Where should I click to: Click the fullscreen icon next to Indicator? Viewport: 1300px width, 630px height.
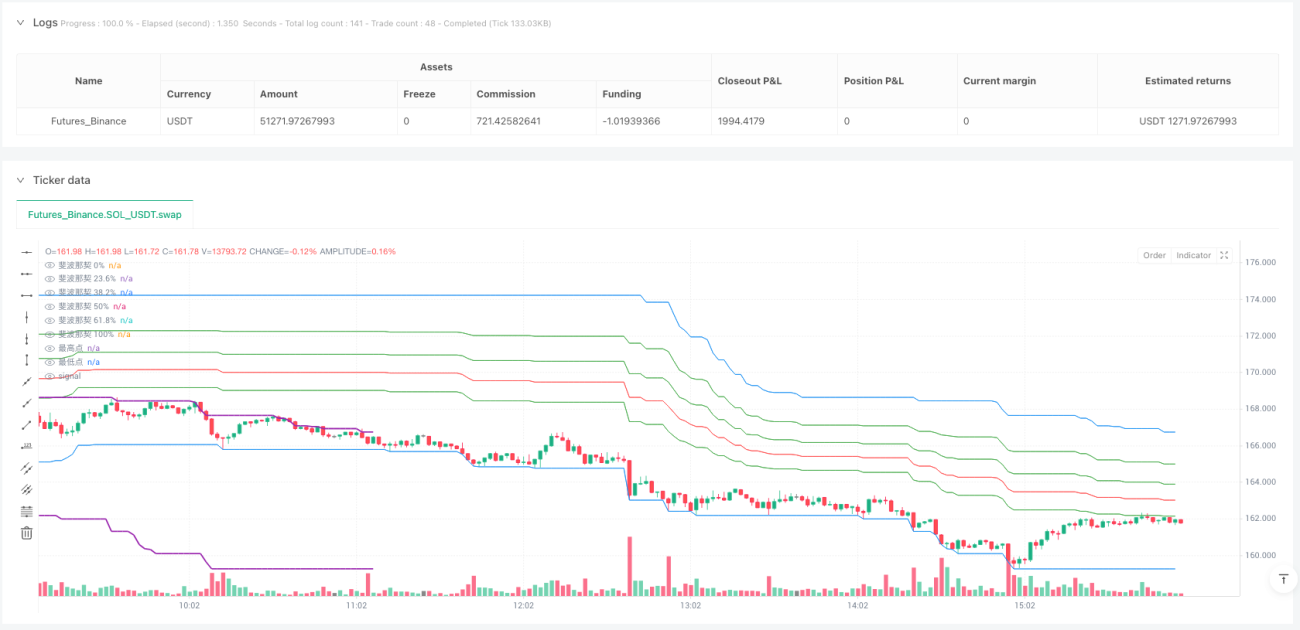coord(1224,255)
